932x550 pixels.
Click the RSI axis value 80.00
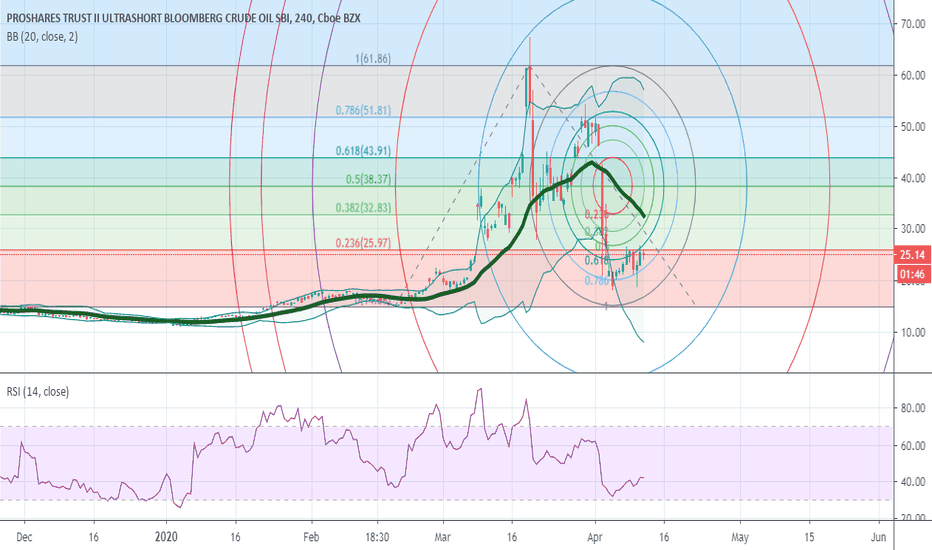point(913,408)
